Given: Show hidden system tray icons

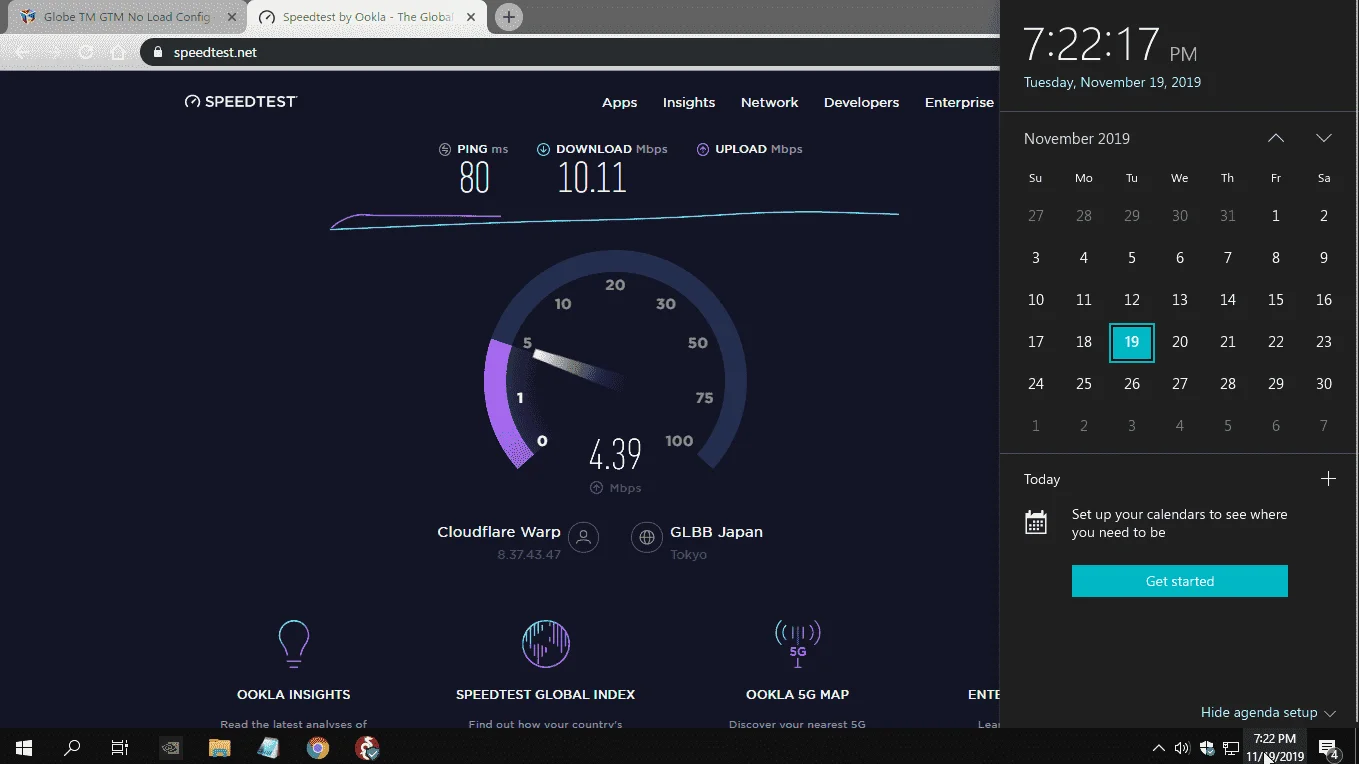Looking at the screenshot, I should 1158,748.
